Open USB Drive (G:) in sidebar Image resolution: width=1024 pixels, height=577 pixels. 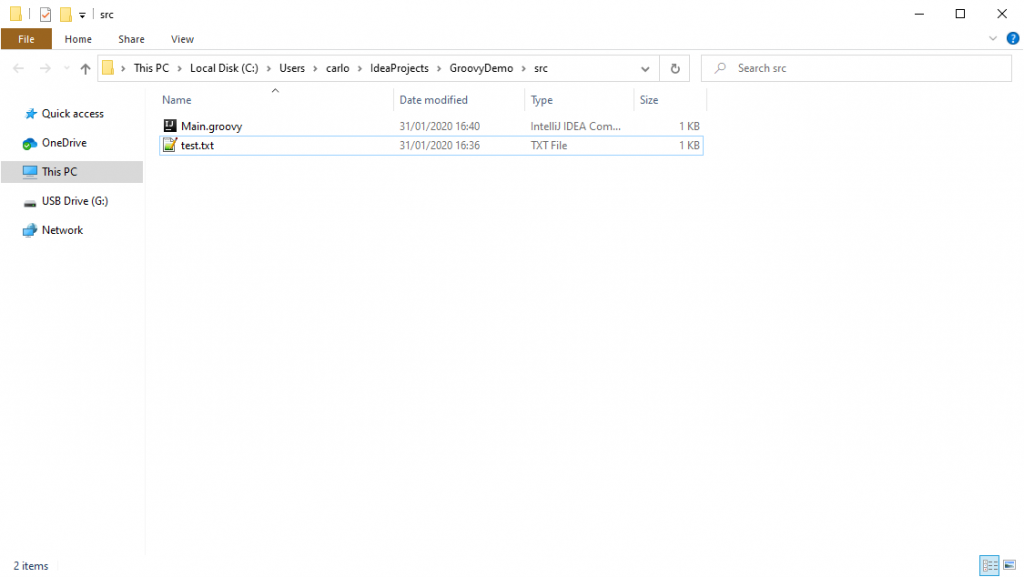74,201
